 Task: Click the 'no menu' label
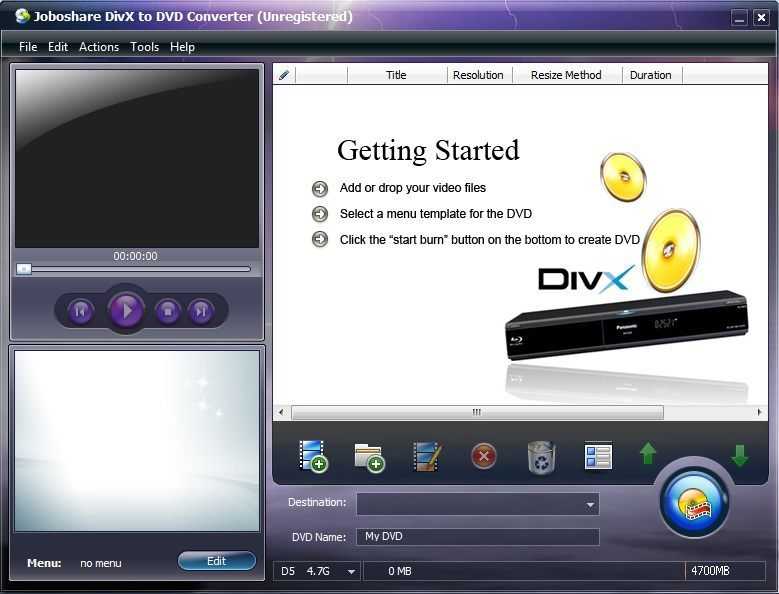(x=101, y=563)
